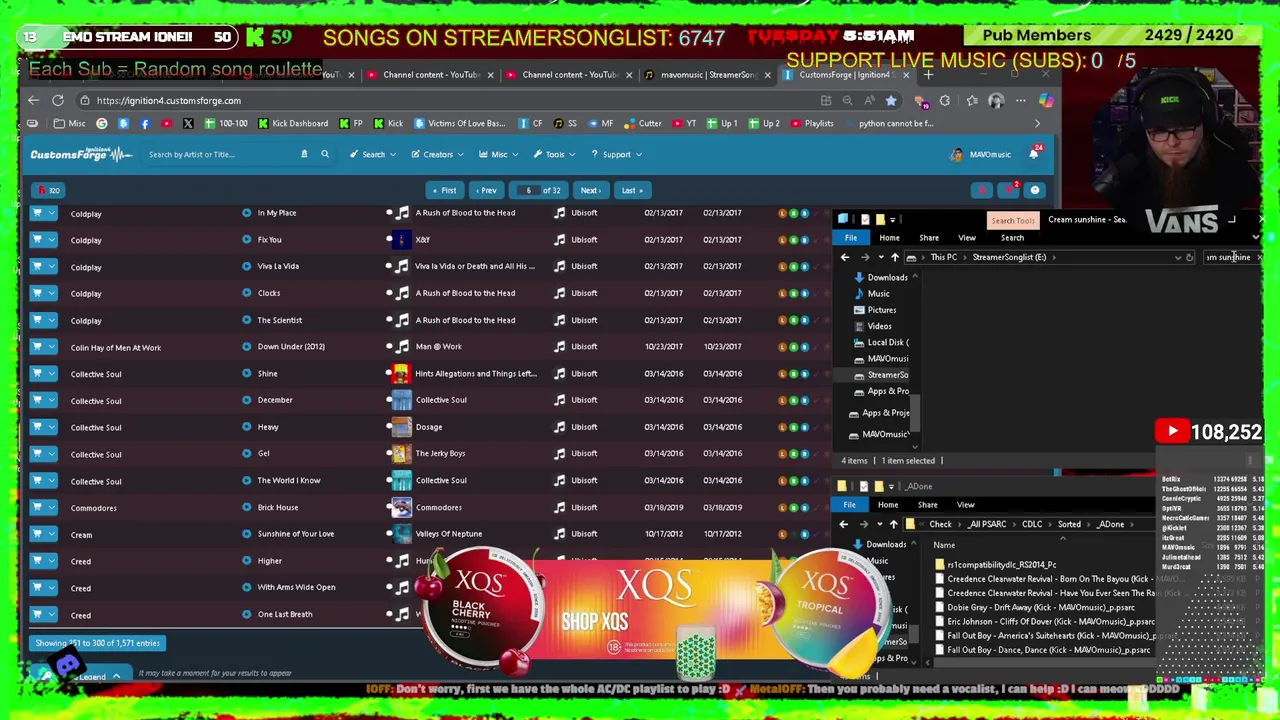The image size is (1280, 720).
Task: Expand the Misc menu dropdown
Action: coord(499,154)
